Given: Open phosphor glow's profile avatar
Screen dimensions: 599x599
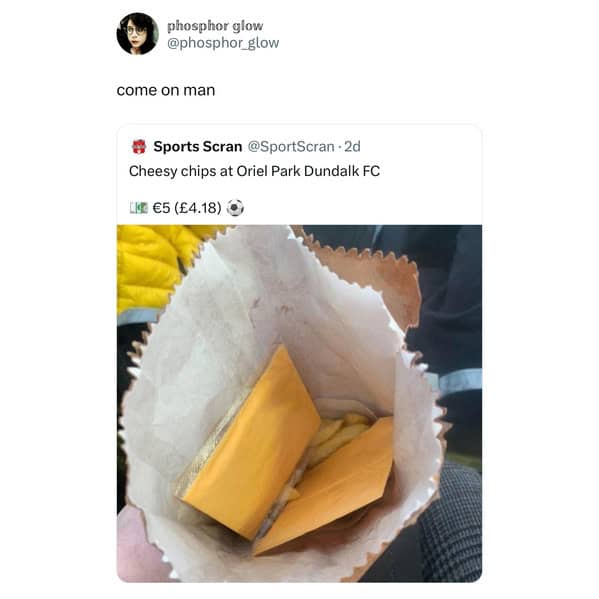Looking at the screenshot, I should click(137, 34).
